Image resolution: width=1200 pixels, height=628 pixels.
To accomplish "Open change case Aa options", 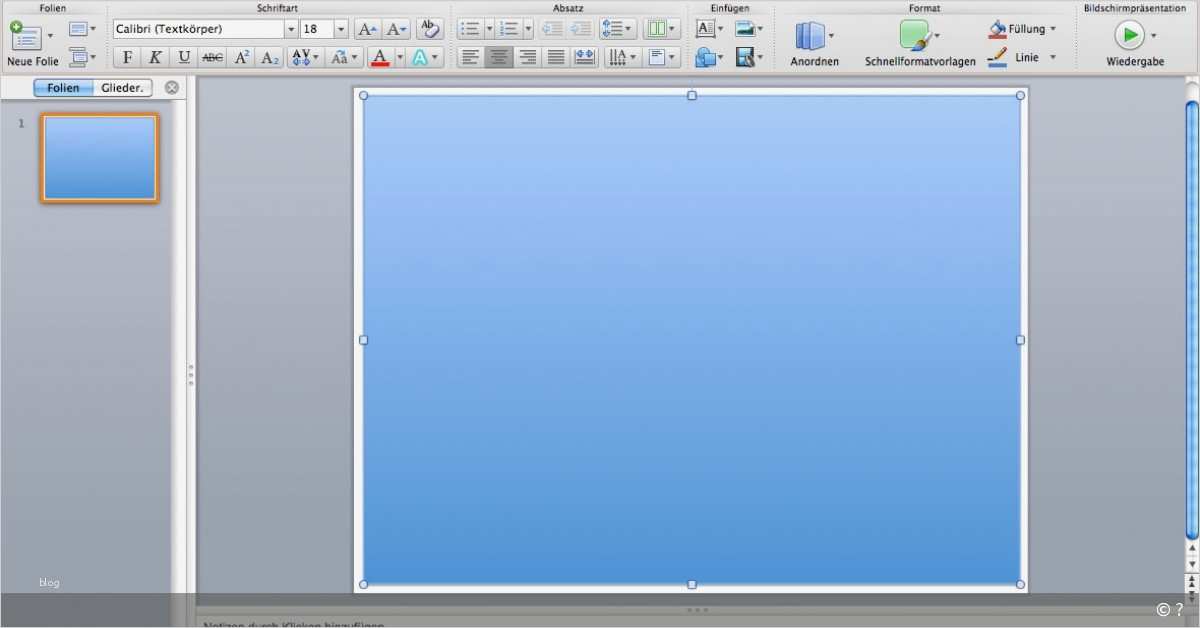I will pyautogui.click(x=344, y=57).
